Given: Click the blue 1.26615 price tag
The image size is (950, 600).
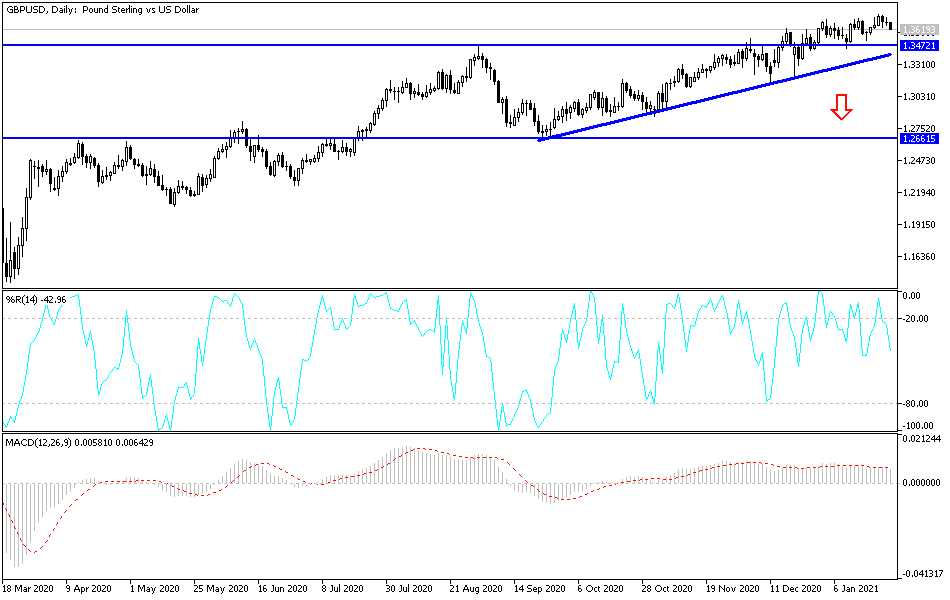Looking at the screenshot, I should coord(918,141).
